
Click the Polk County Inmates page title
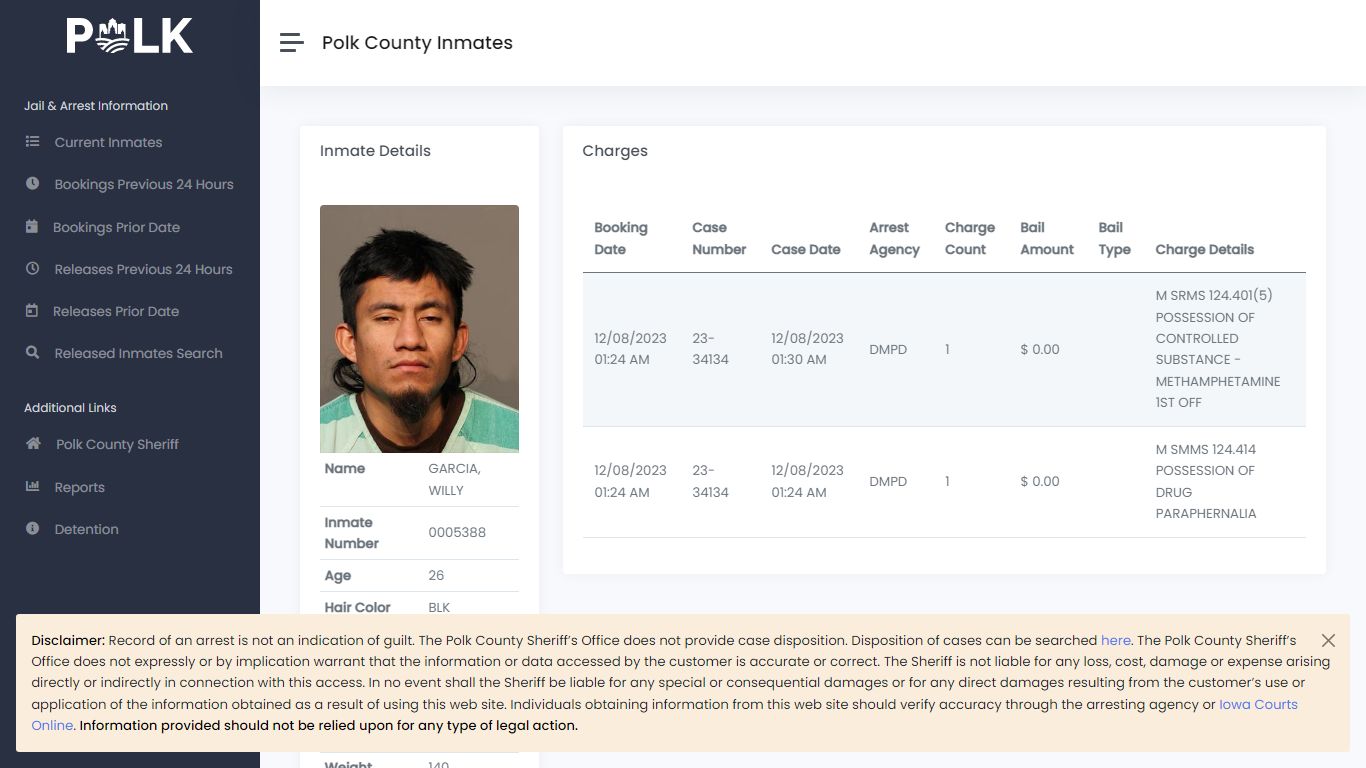[x=417, y=42]
